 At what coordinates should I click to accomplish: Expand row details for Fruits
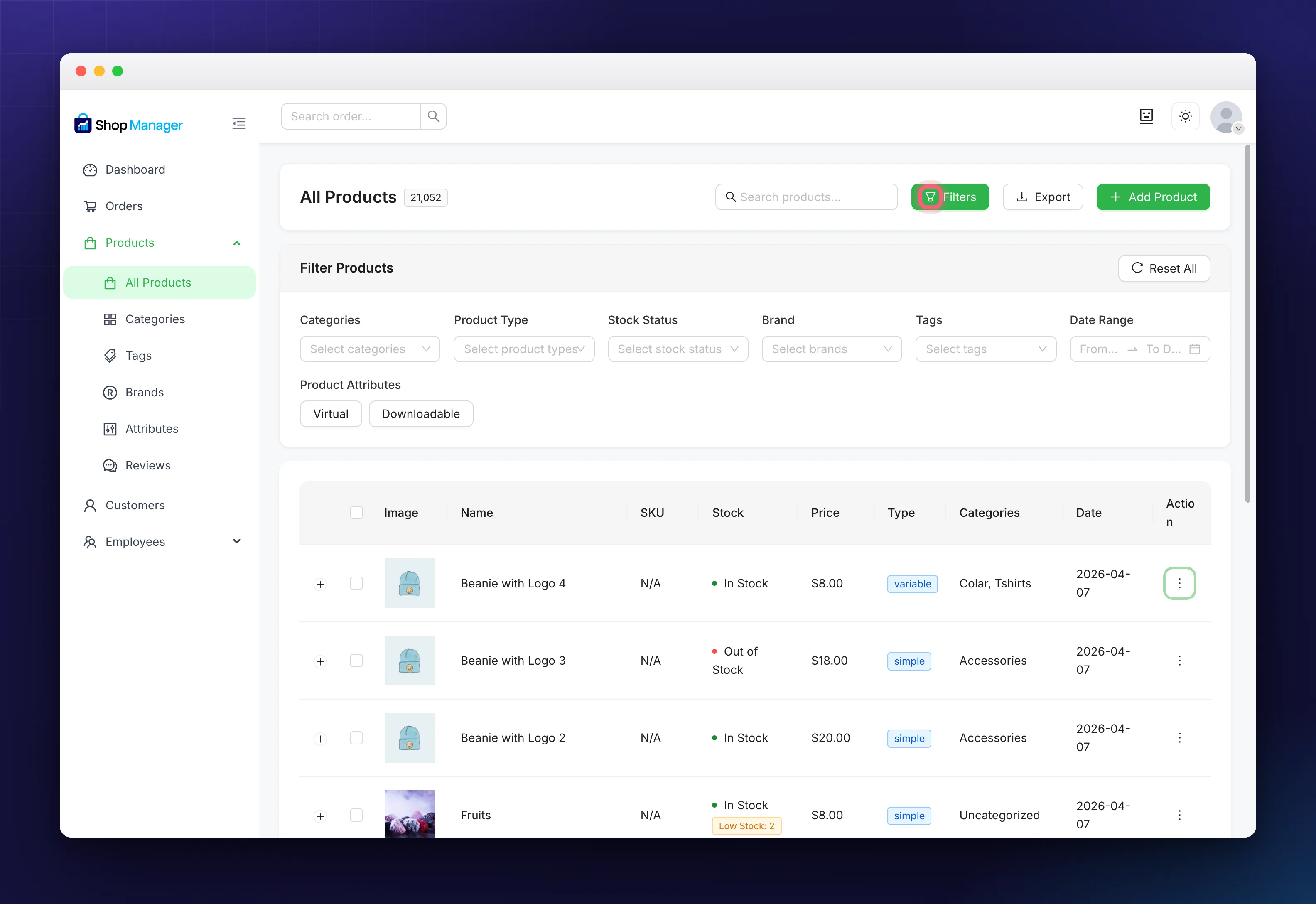(x=321, y=816)
